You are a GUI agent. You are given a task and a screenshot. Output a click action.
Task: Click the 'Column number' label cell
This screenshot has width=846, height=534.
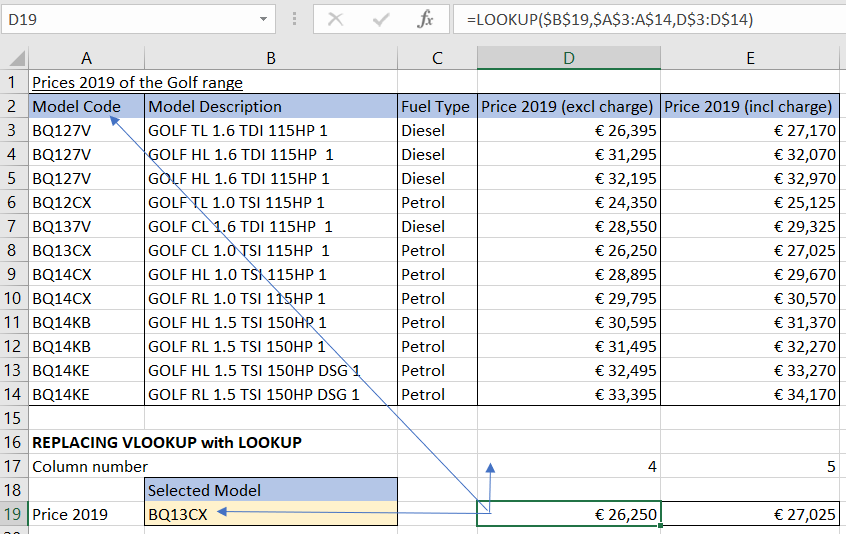[x=86, y=466]
